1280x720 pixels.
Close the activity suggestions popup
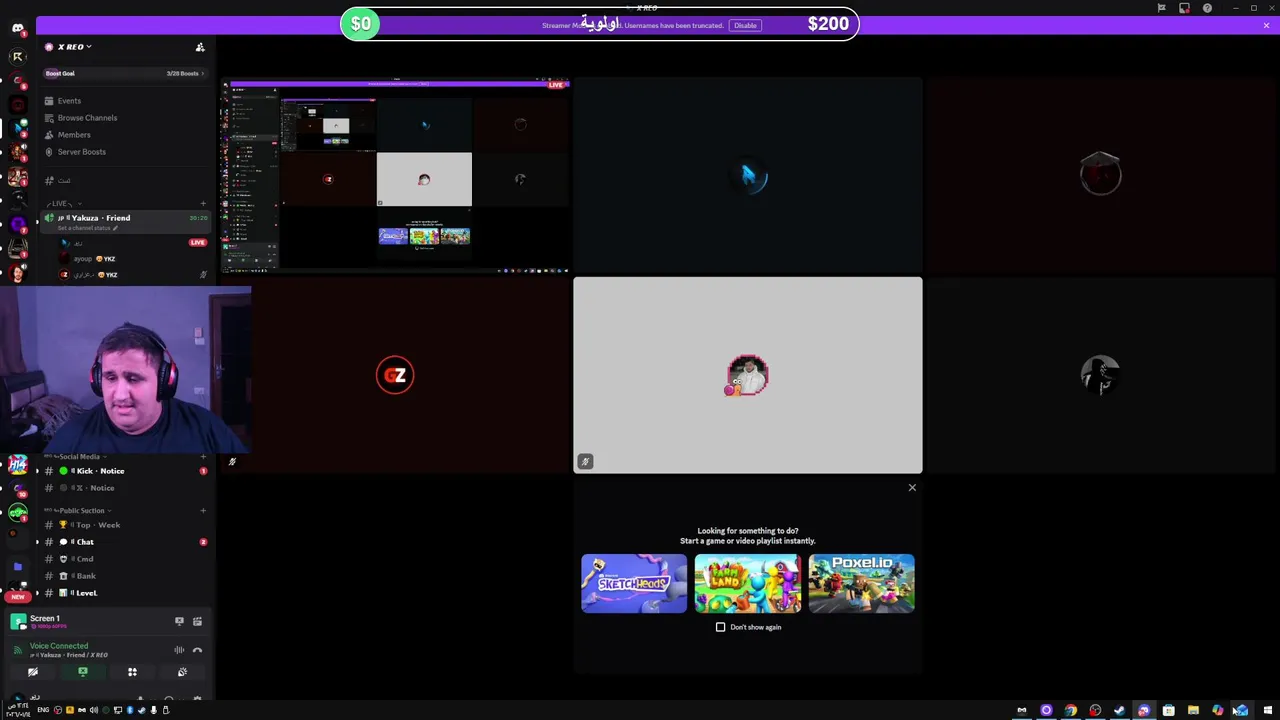point(912,488)
